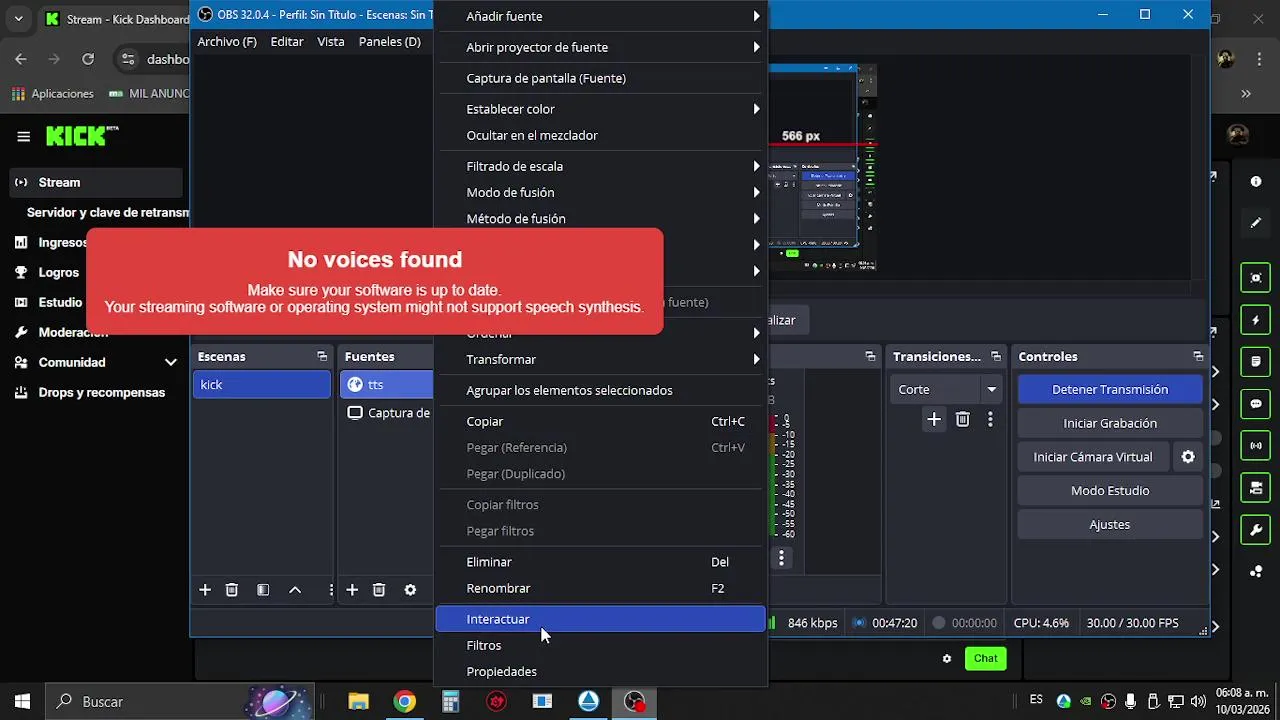The width and height of the screenshot is (1280, 720).
Task: Delete transition with trash icon
Action: 962,420
